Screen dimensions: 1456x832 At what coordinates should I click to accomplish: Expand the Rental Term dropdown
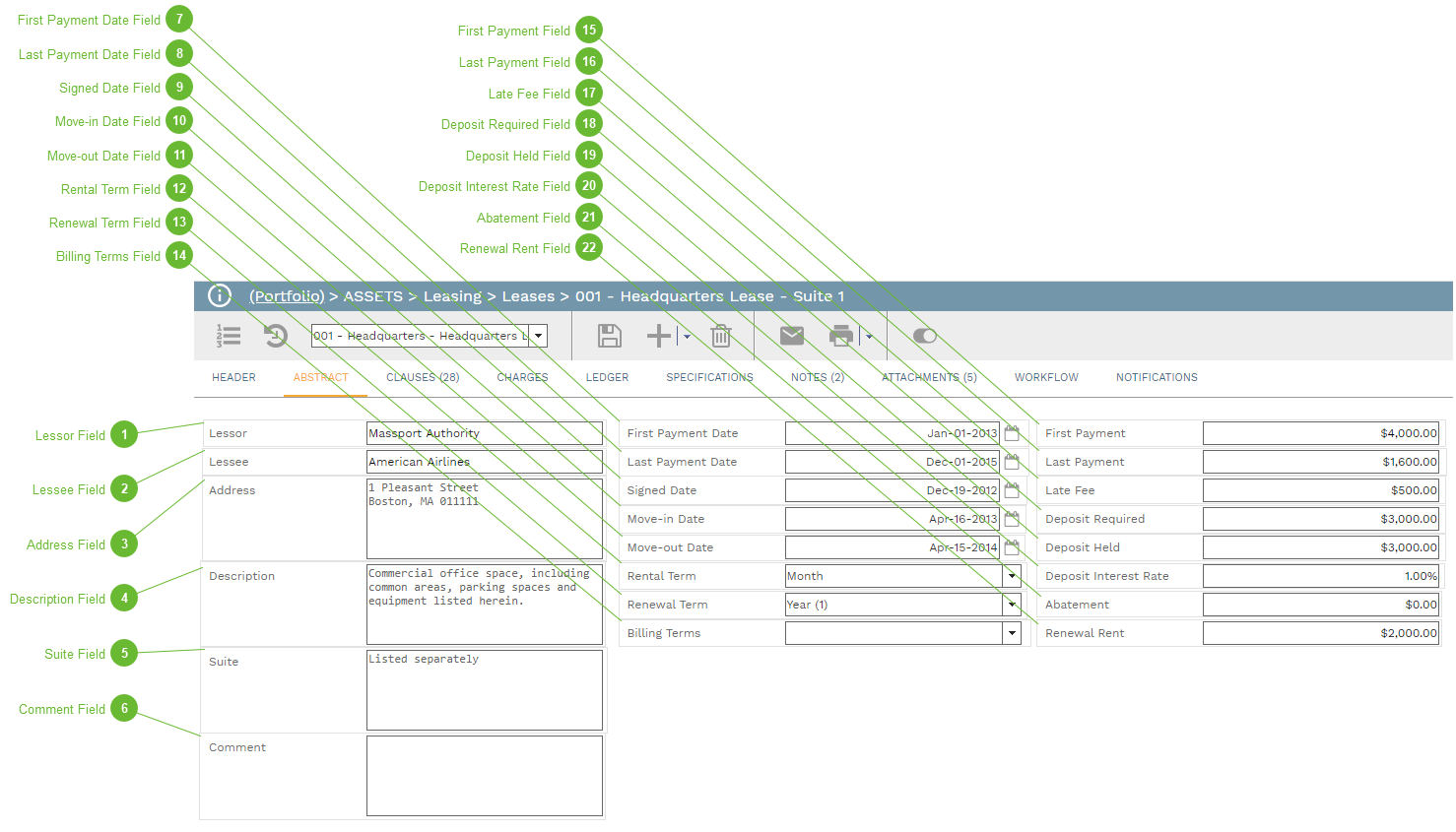point(1012,576)
